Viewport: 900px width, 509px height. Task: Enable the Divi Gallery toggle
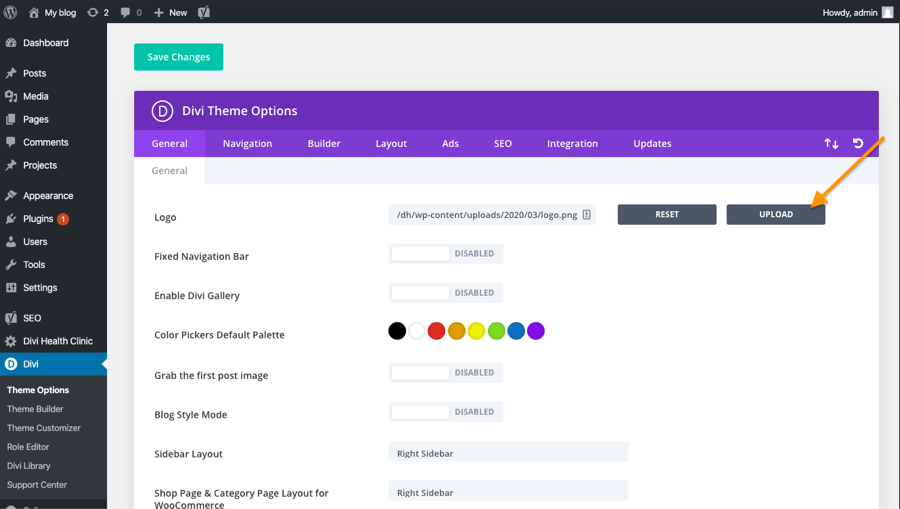click(445, 293)
